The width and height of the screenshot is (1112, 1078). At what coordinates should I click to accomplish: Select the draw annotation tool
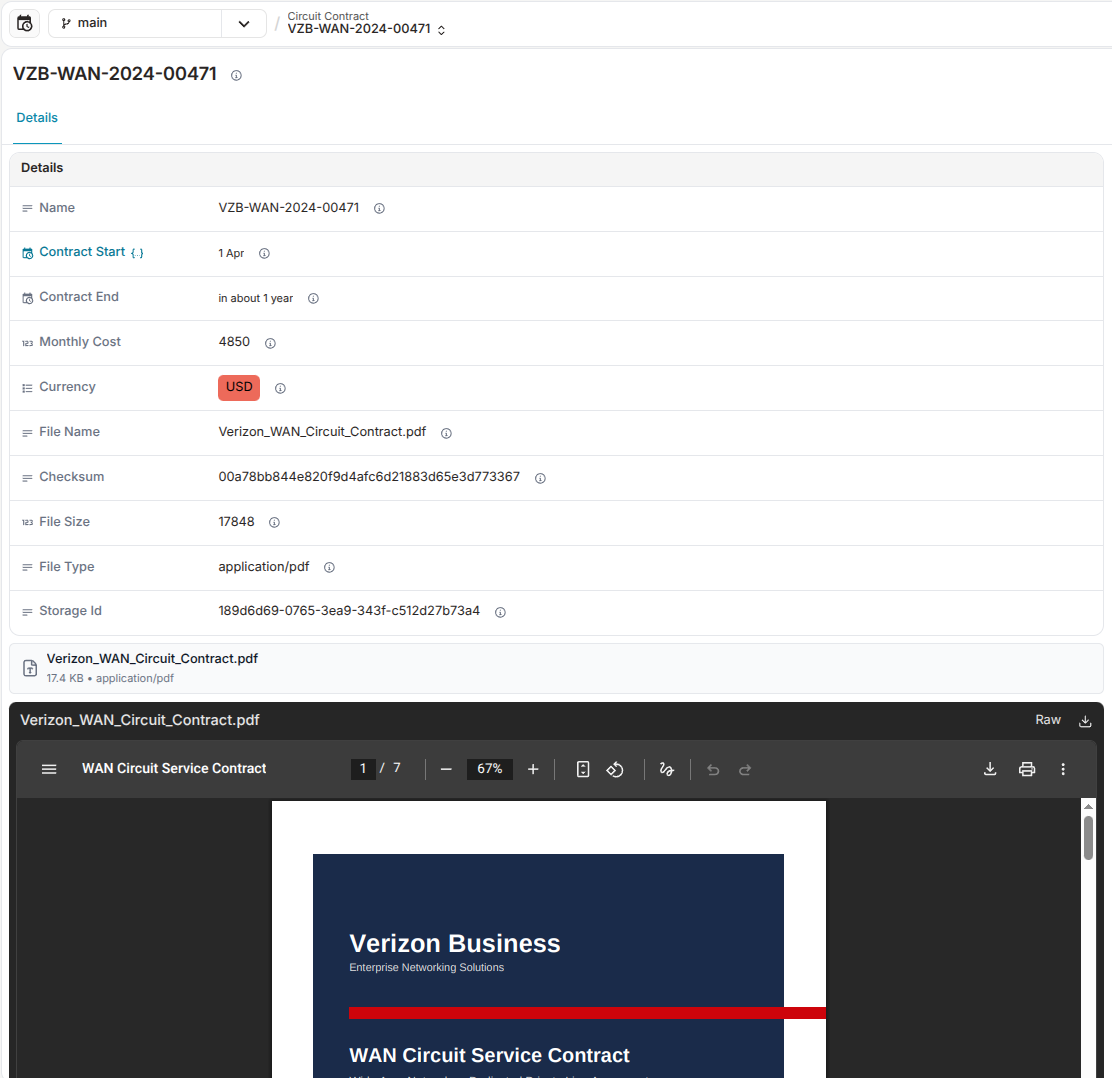[x=667, y=769]
